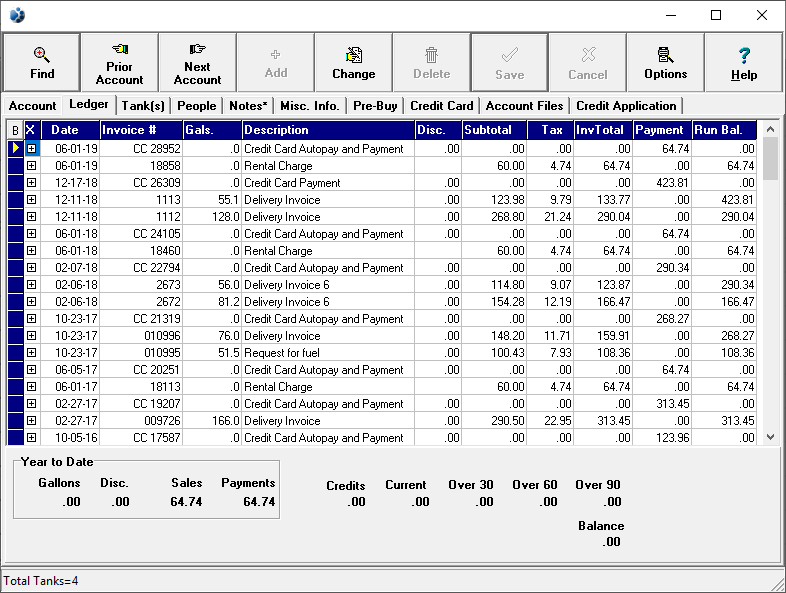Click the application icon in title bar

[x=17, y=15]
